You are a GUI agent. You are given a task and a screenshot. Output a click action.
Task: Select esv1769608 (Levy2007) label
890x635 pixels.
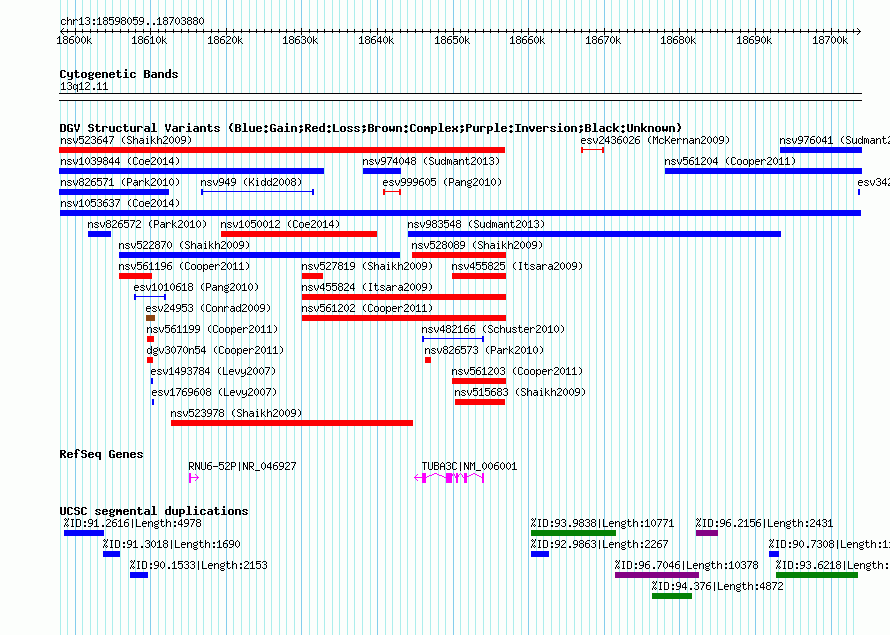pos(215,392)
